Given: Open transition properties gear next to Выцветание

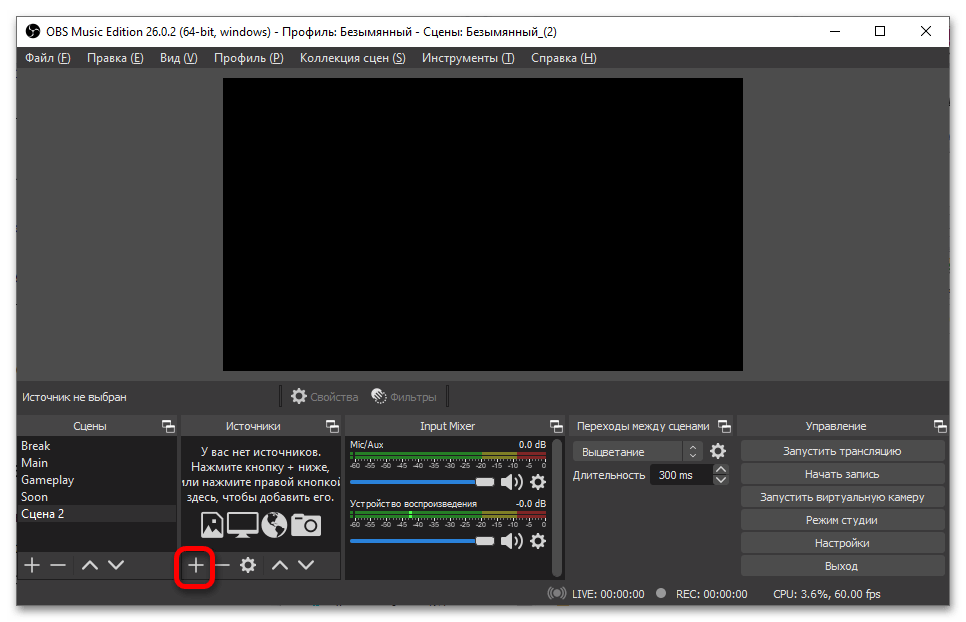Looking at the screenshot, I should coord(718,451).
